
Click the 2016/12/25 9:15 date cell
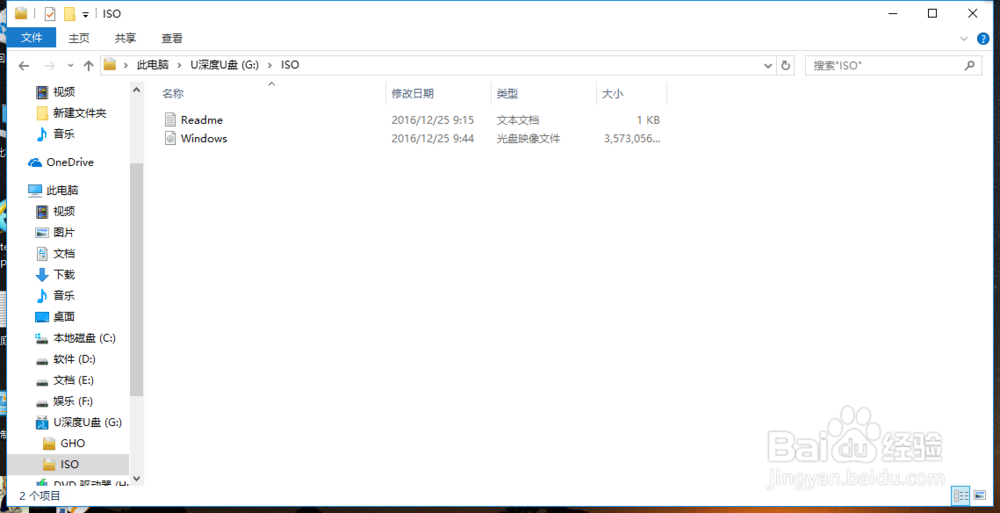click(x=432, y=120)
